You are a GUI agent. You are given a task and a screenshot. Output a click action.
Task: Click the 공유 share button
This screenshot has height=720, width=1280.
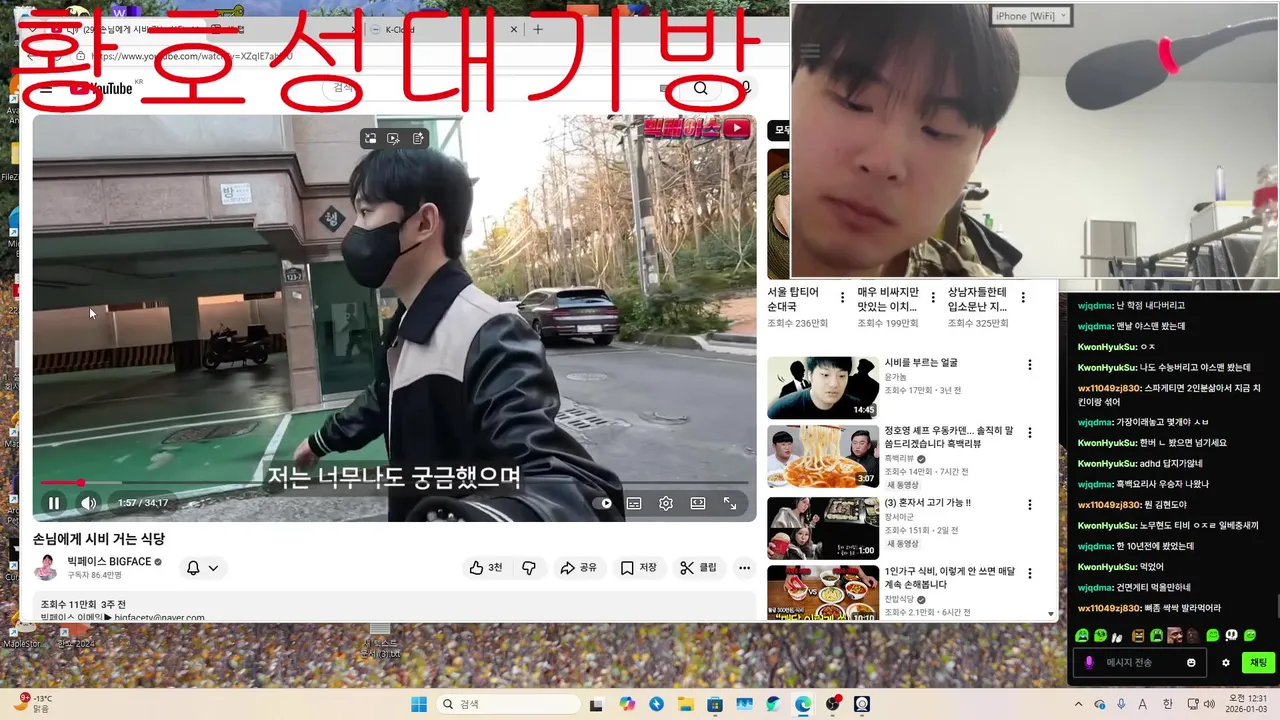click(x=578, y=568)
